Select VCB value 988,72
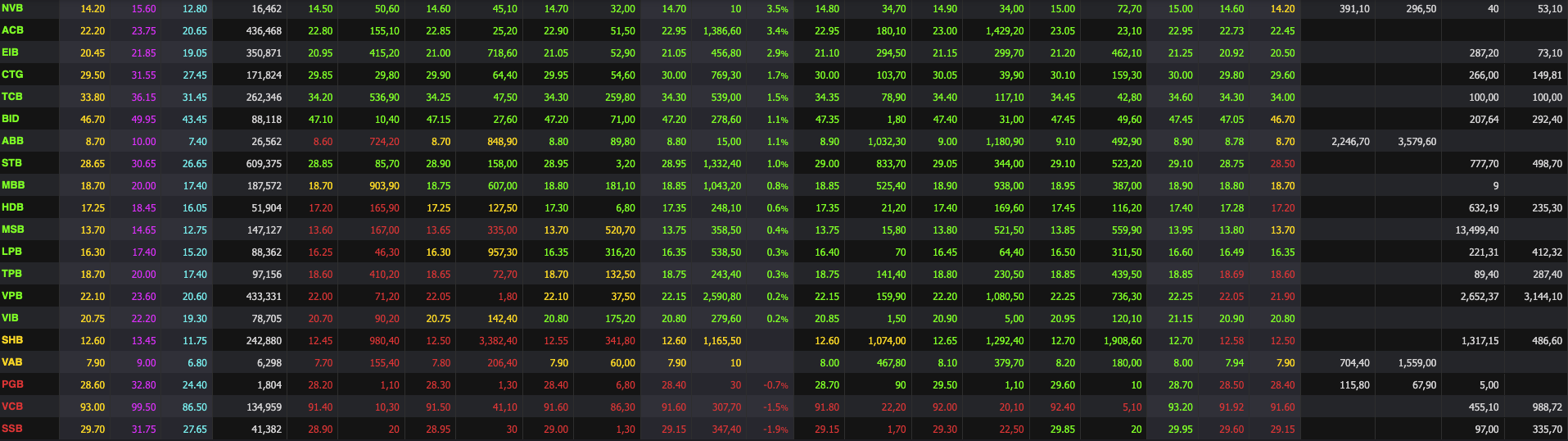 1548,407
